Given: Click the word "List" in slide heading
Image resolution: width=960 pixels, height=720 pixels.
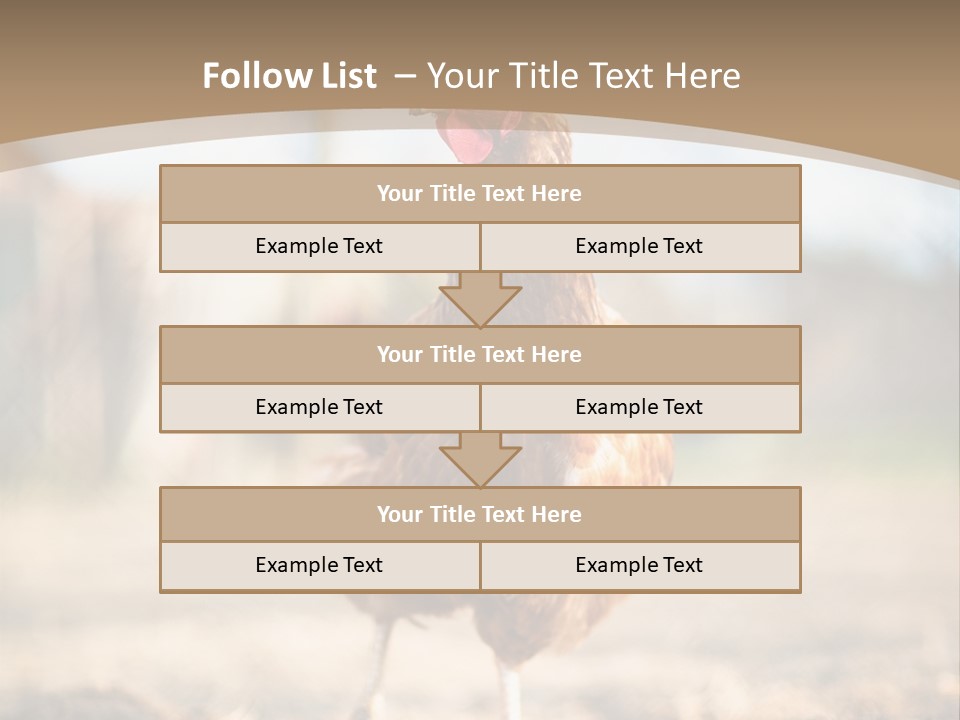Looking at the screenshot, I should pyautogui.click(x=347, y=76).
